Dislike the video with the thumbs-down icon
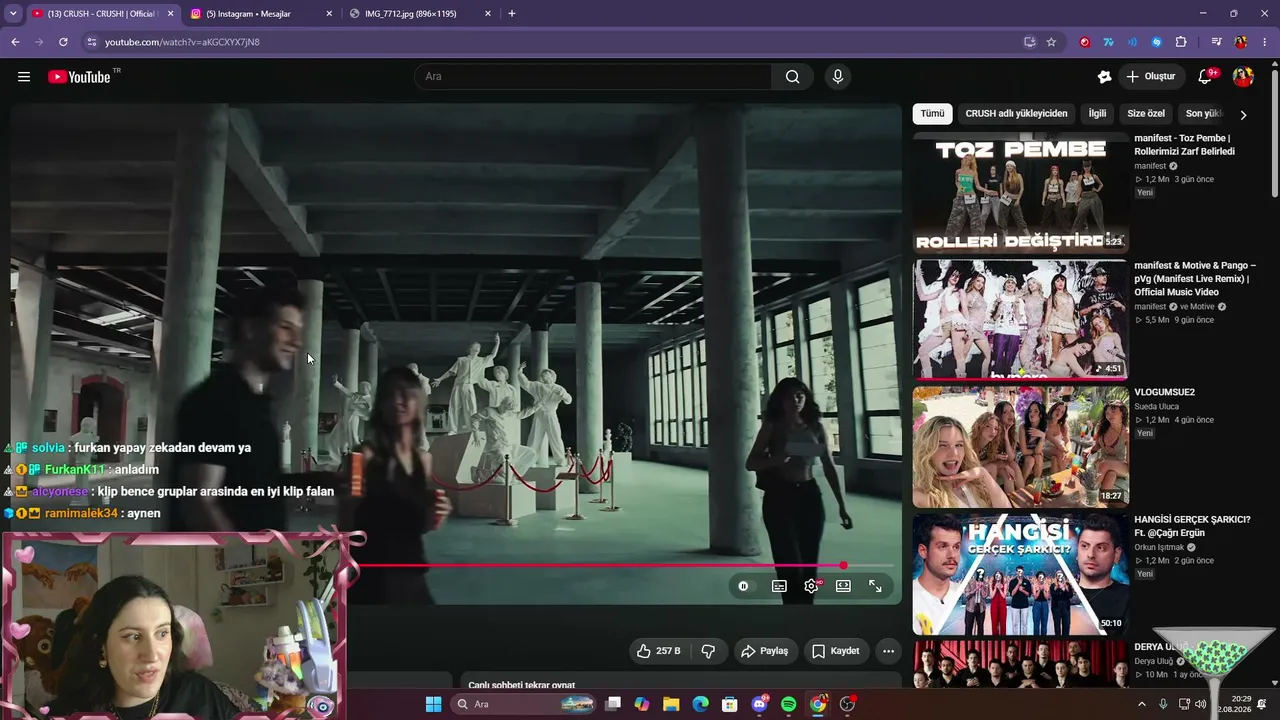 point(708,651)
